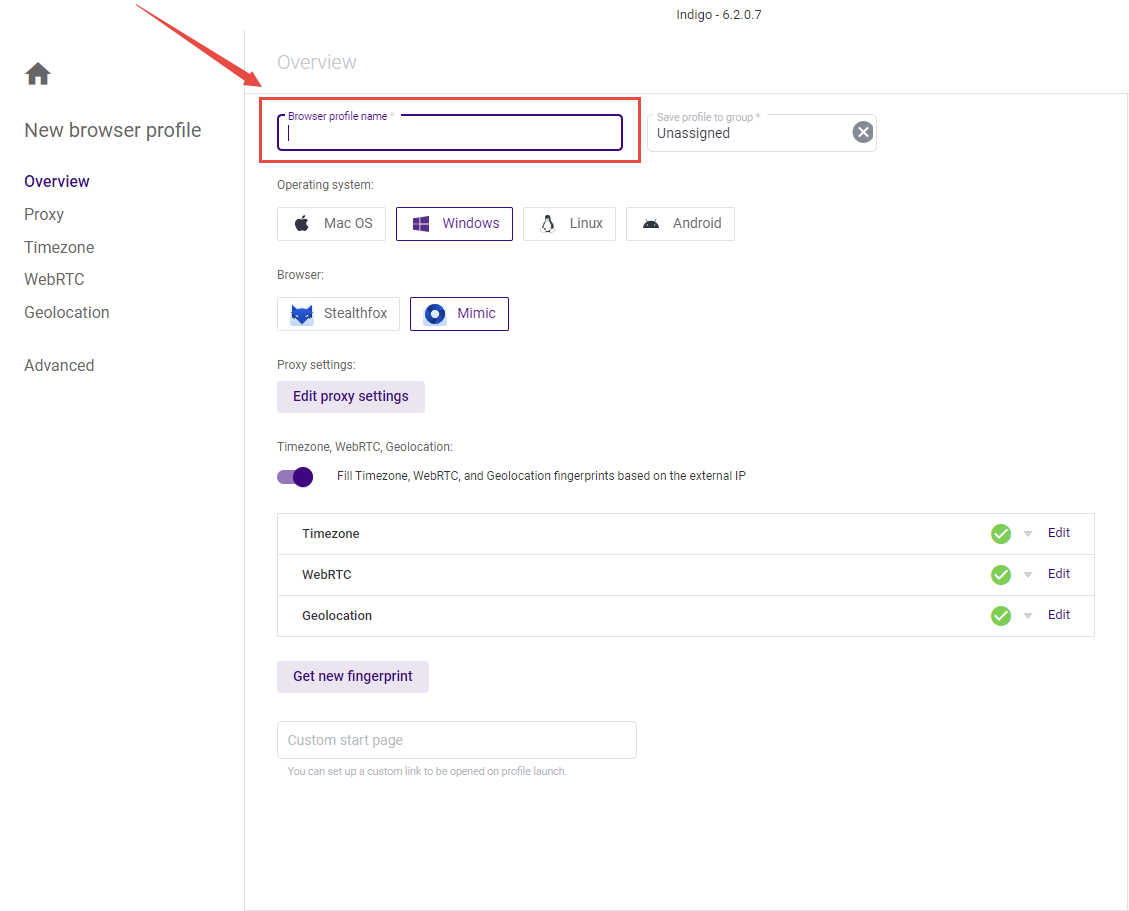Click the green checkmark beside Timezone
The image size is (1129, 911).
coord(1000,534)
